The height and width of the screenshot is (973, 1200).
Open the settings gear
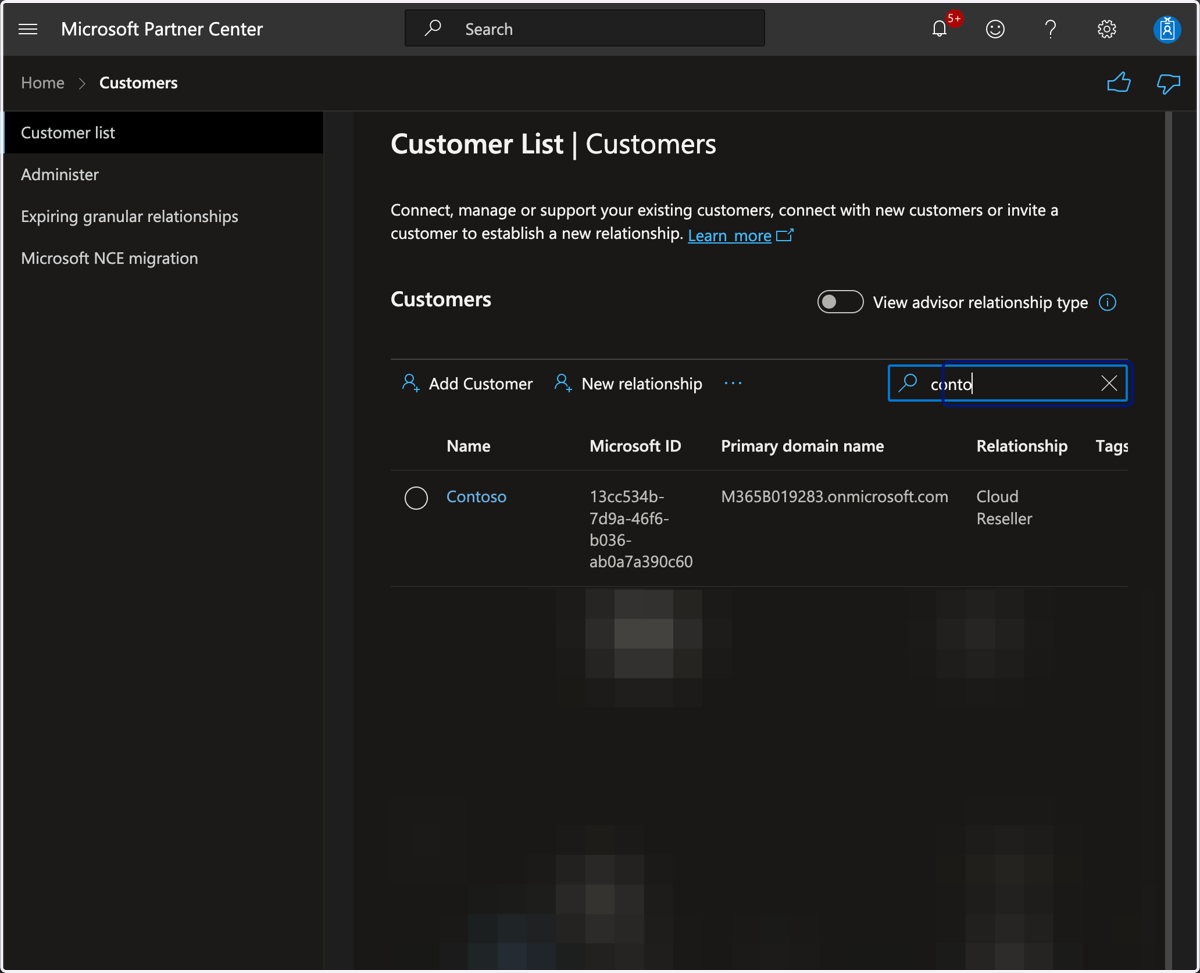click(1106, 29)
